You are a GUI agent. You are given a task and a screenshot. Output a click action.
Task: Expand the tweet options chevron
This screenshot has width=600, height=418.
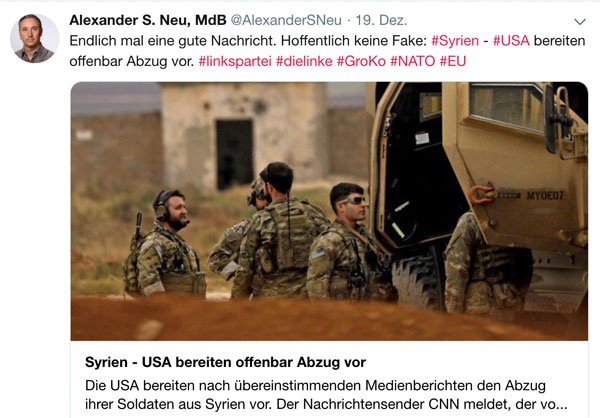point(580,22)
